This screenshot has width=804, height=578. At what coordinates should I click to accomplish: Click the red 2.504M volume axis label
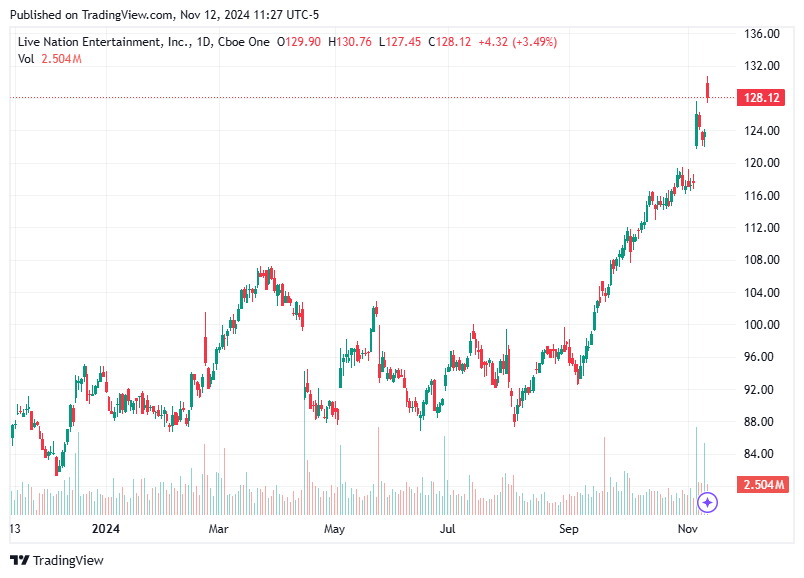tap(762, 484)
